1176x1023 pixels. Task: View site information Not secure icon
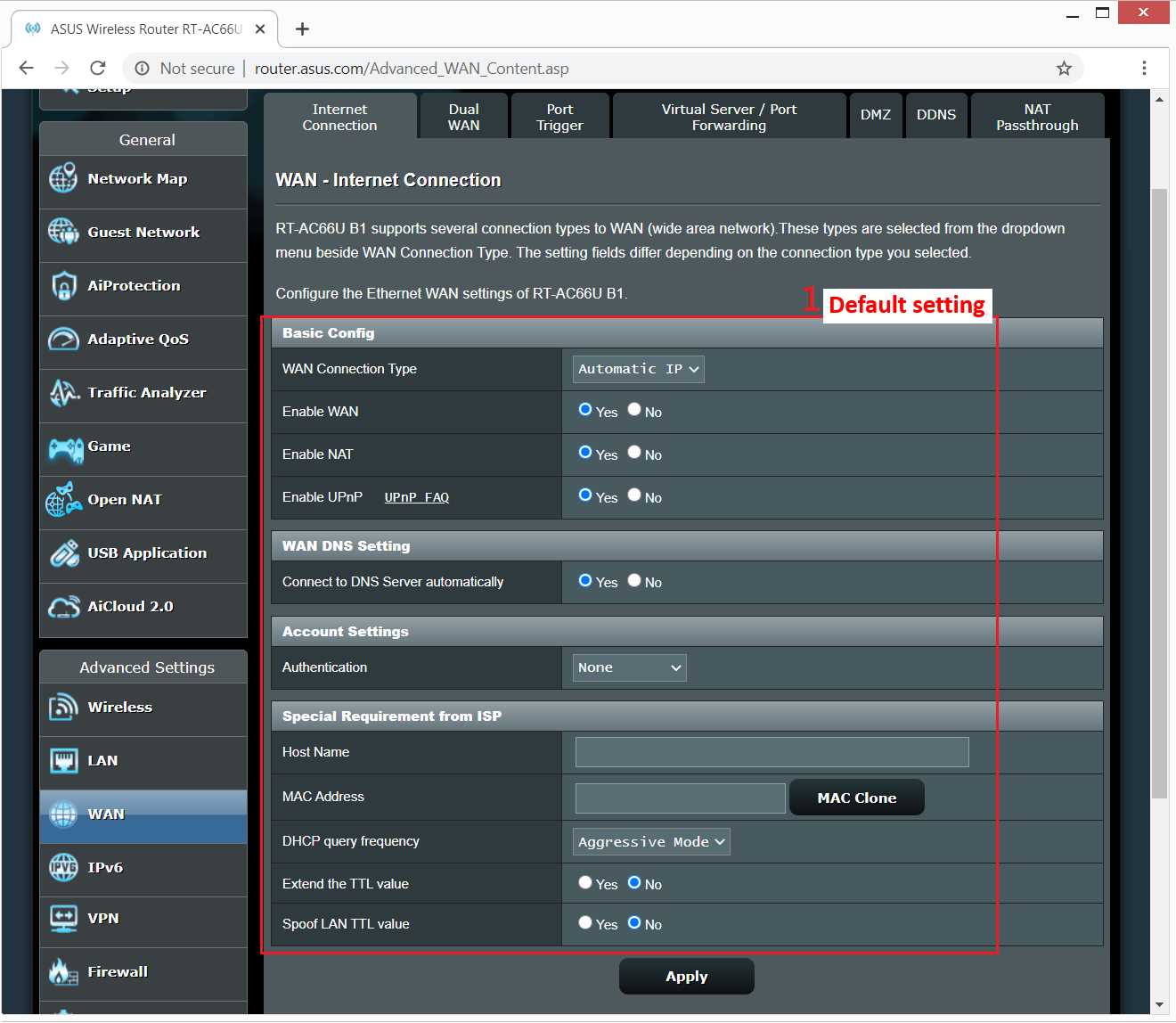(x=142, y=69)
